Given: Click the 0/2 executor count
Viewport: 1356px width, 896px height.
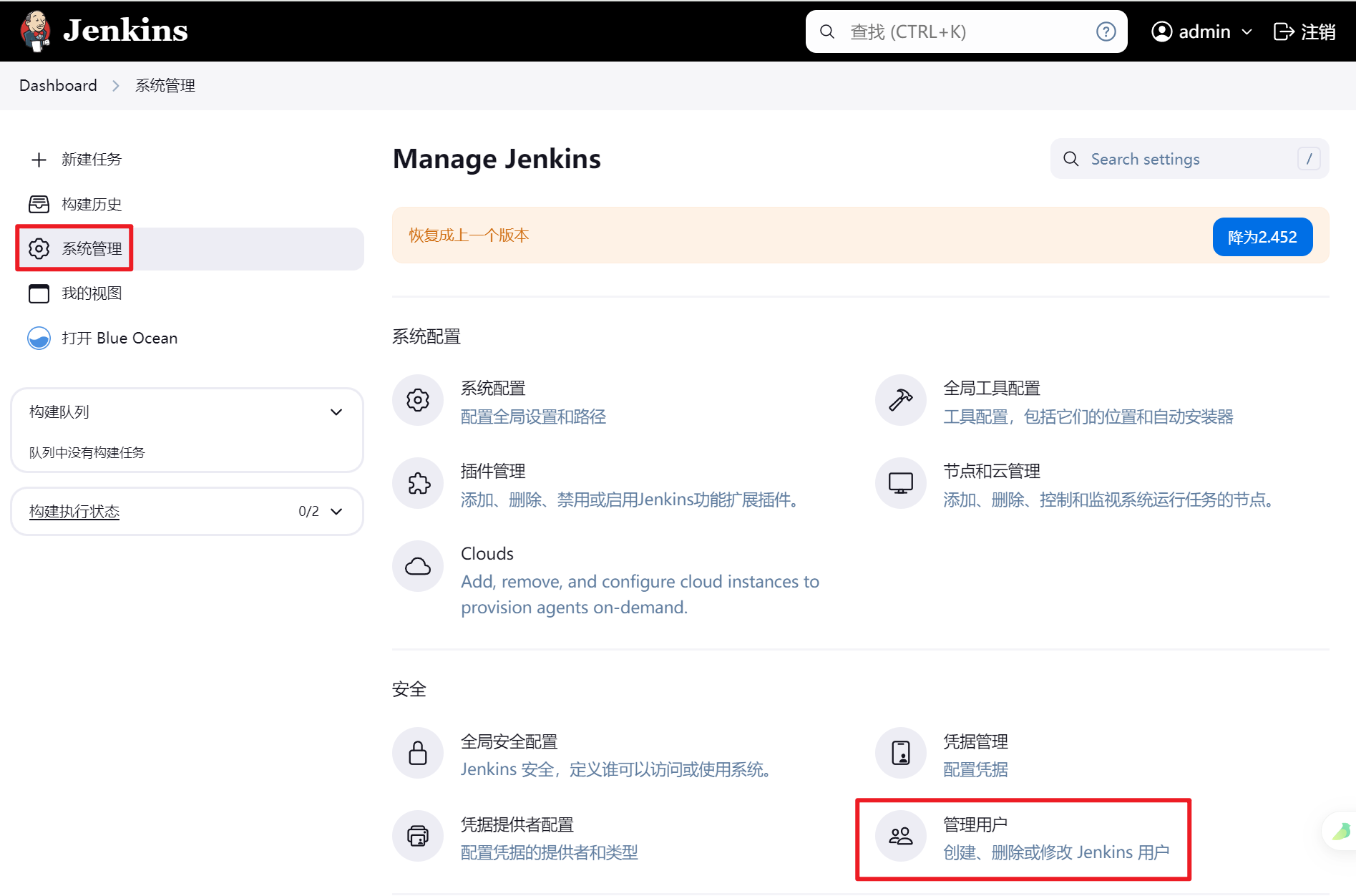Looking at the screenshot, I should point(308,512).
